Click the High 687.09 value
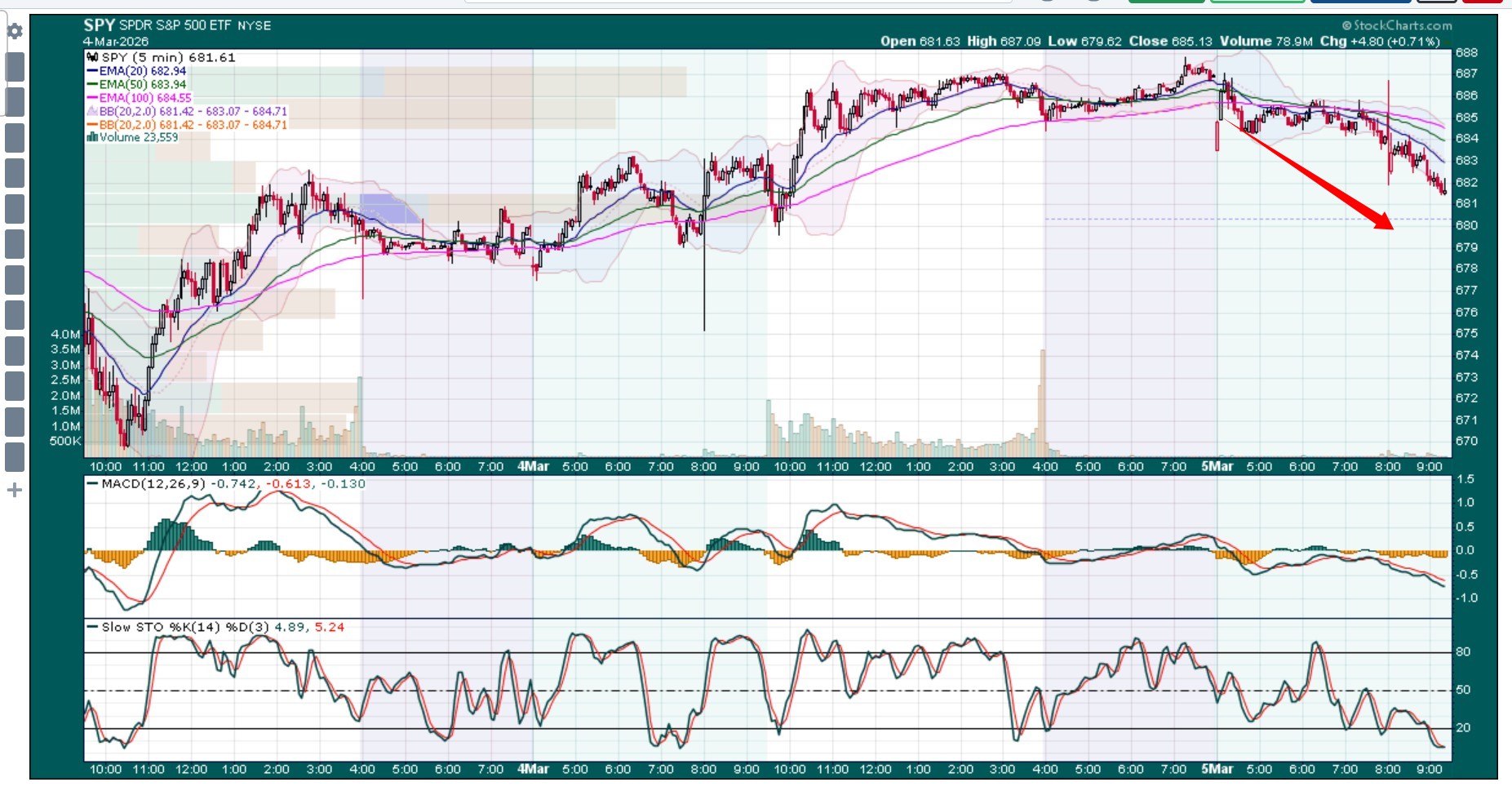 pos(1004,41)
